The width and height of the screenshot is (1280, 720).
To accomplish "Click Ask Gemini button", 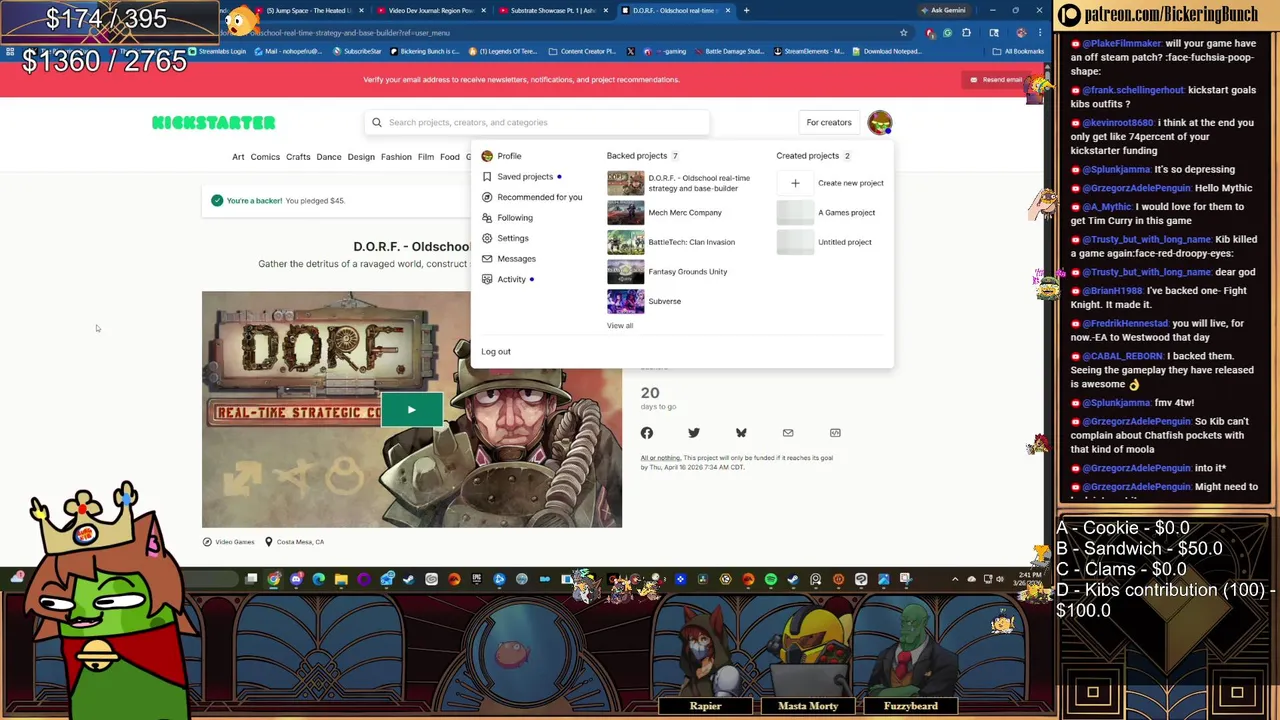I will pyautogui.click(x=942, y=10).
